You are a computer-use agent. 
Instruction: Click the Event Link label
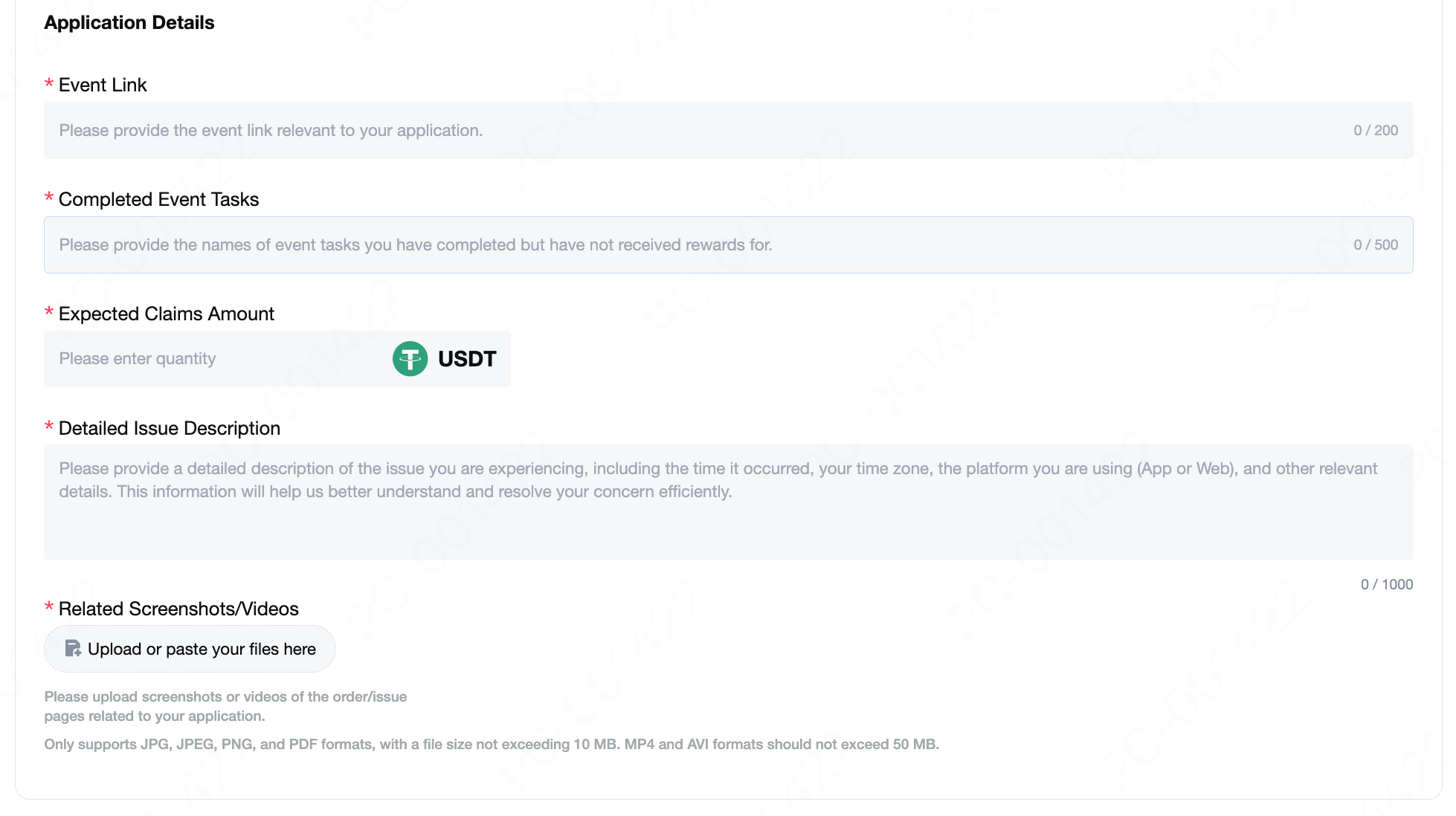103,85
